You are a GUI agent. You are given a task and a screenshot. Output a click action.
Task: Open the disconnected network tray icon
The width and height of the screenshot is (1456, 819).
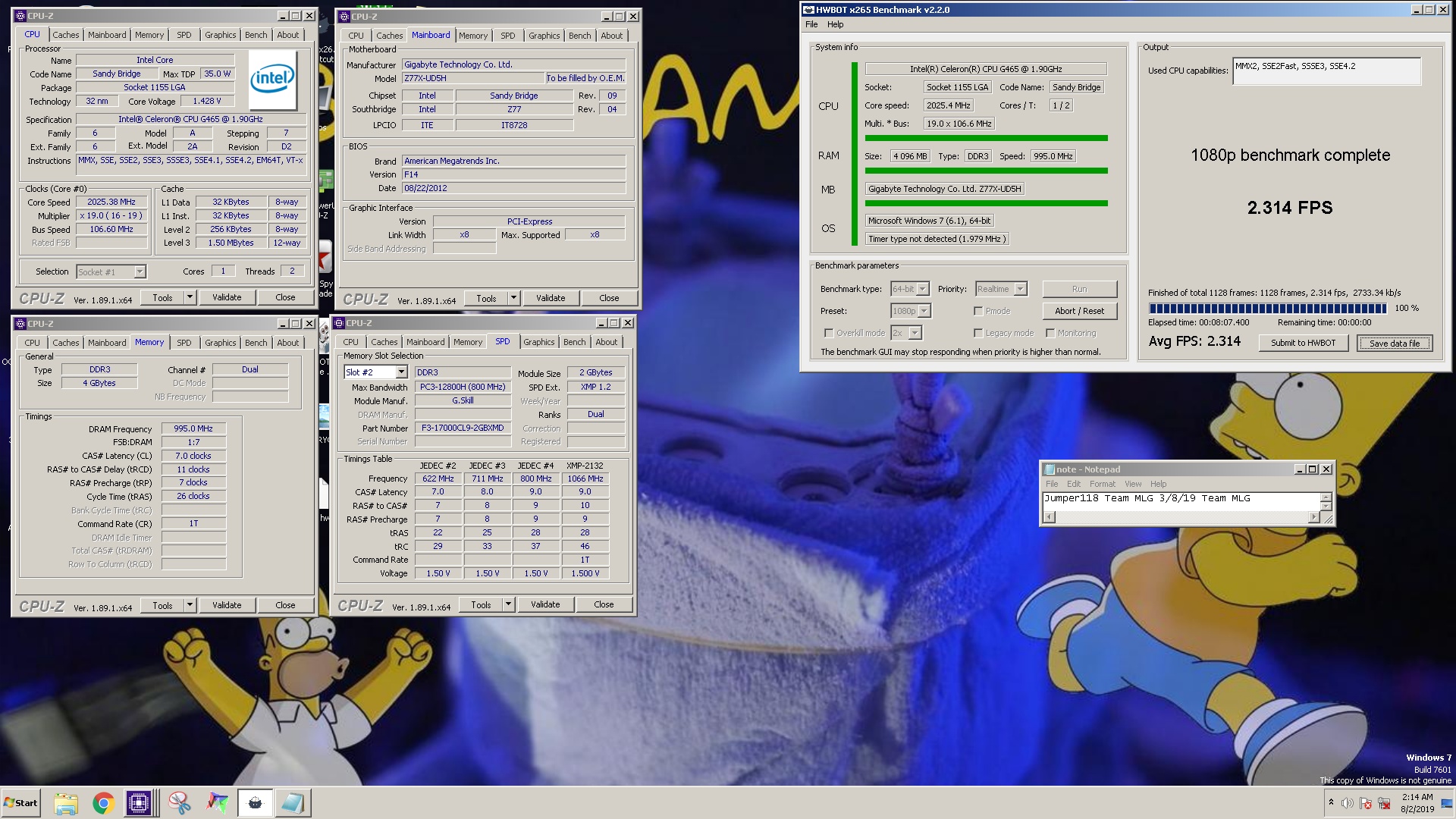pyautogui.click(x=1384, y=803)
